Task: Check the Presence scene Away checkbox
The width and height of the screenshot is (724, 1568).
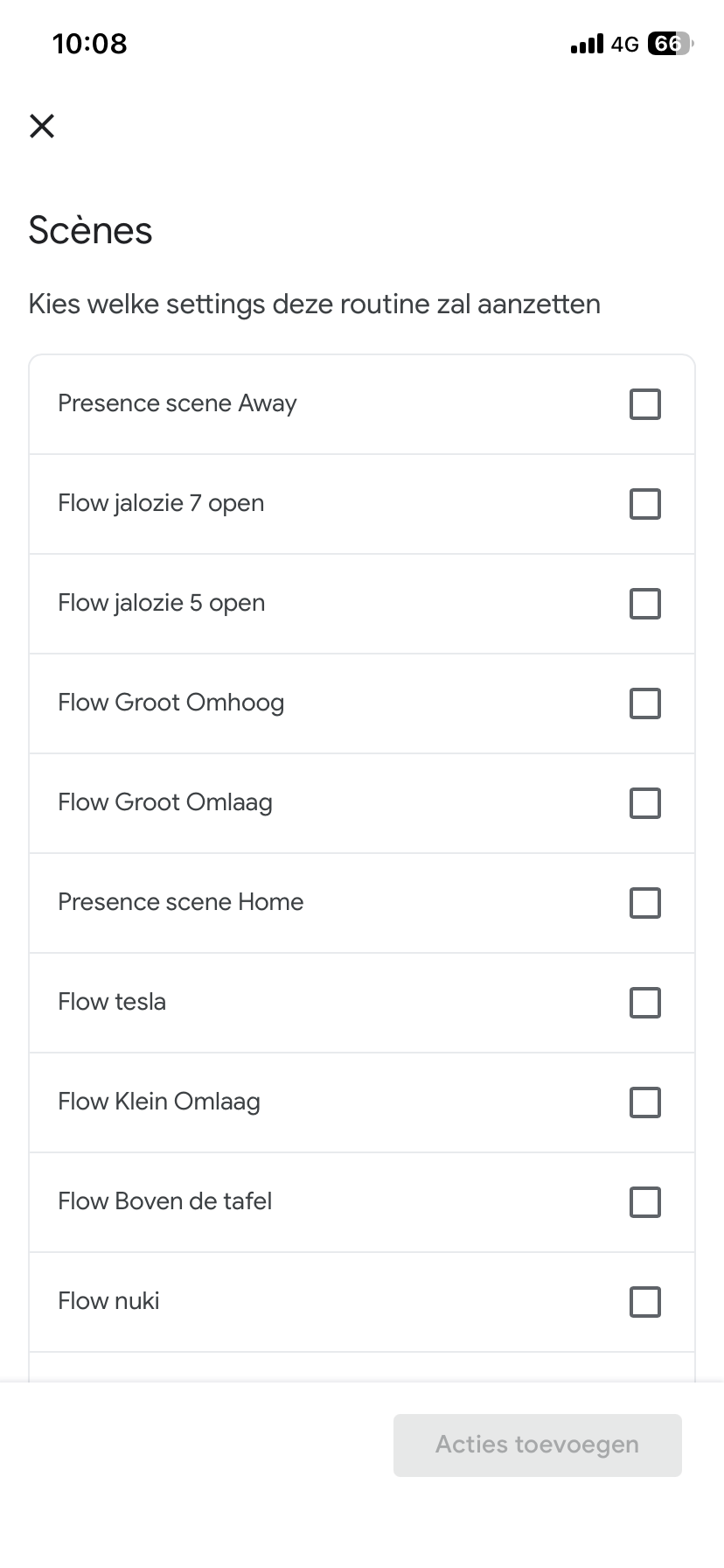Action: [644, 404]
